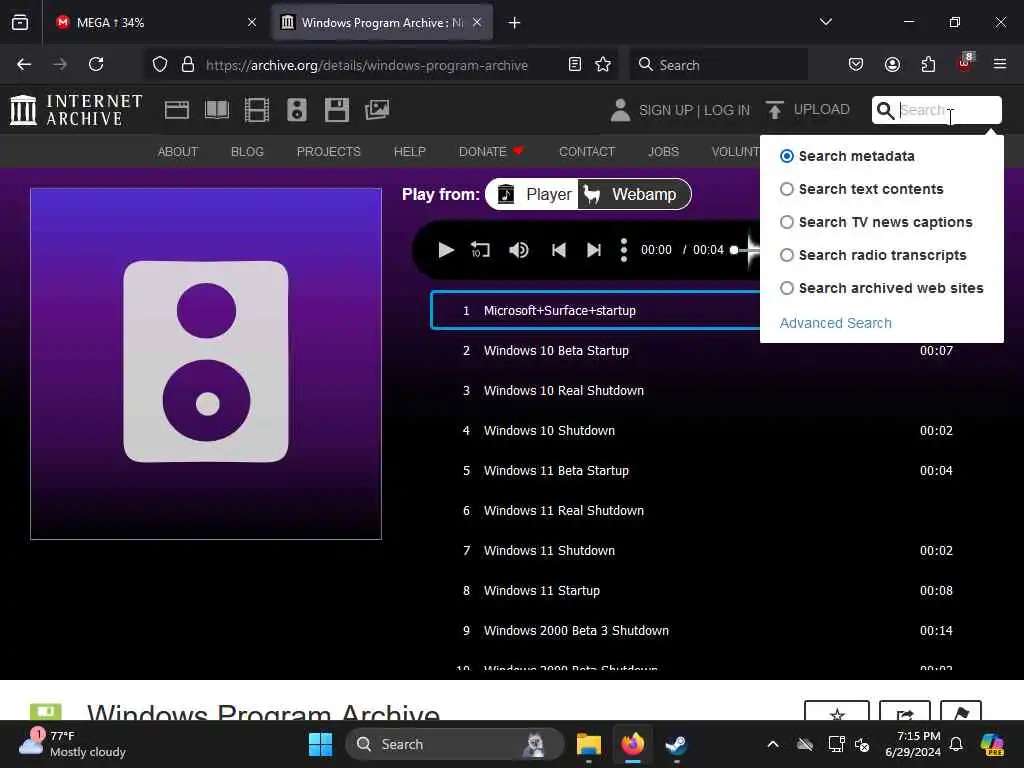Viewport: 1024px width, 768px height.
Task: Open the Internet Archive home logo
Action: click(76, 110)
